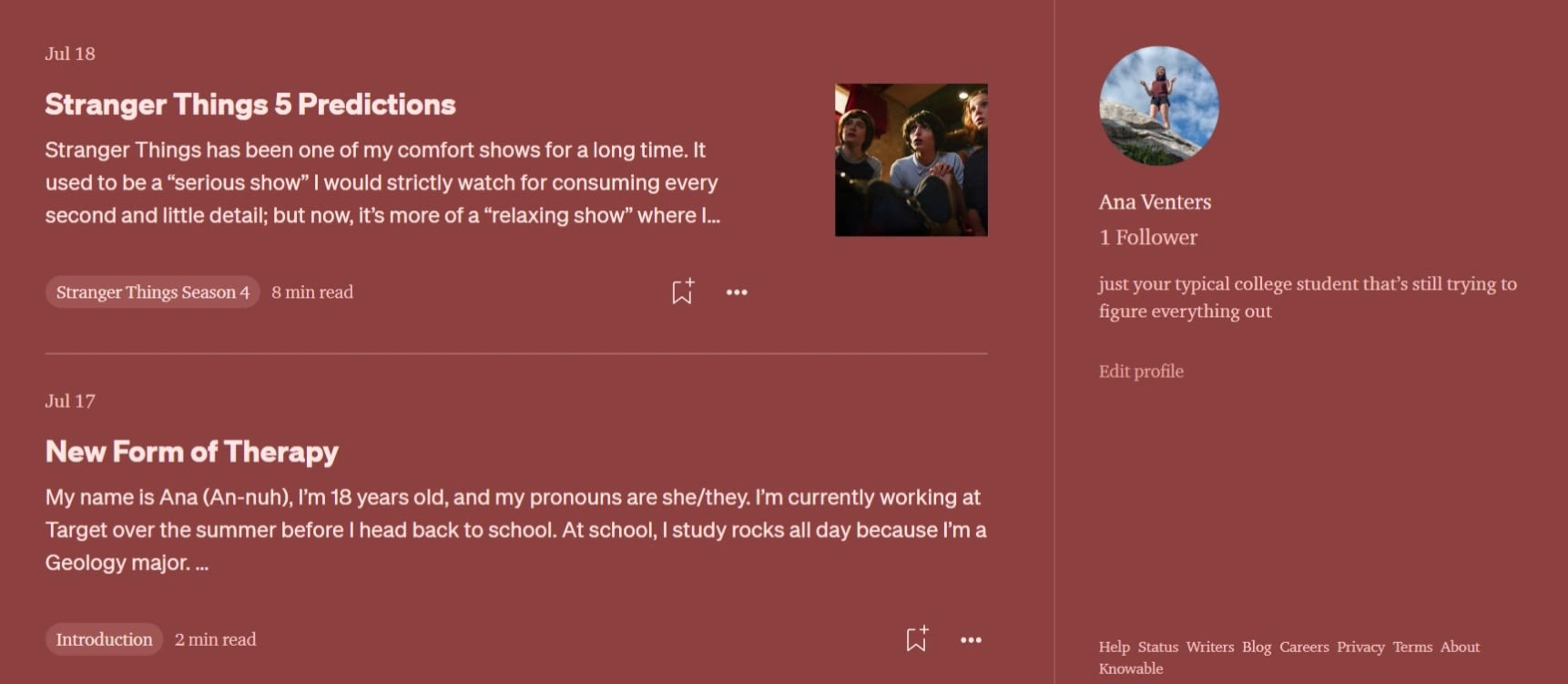The image size is (1568, 684).
Task: Open more options for Stranger Things story
Action: (x=737, y=292)
